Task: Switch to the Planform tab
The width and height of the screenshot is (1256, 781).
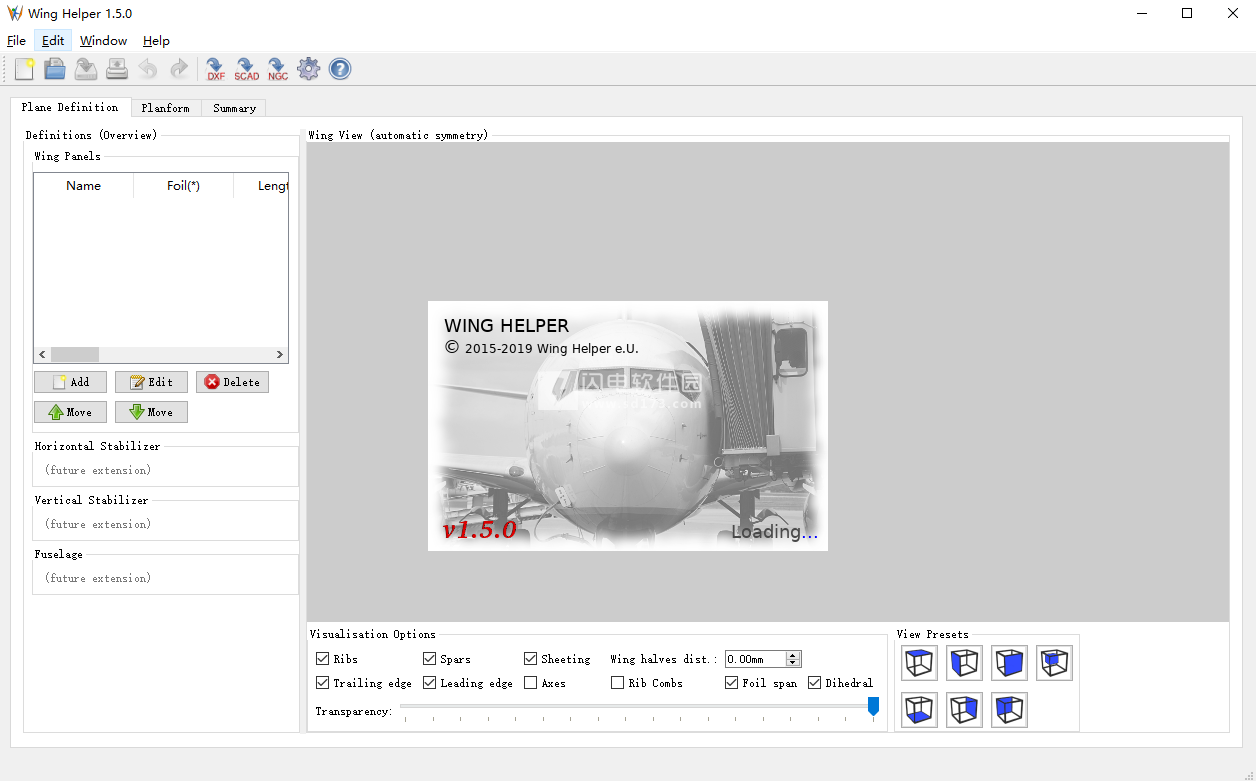Action: tap(165, 108)
